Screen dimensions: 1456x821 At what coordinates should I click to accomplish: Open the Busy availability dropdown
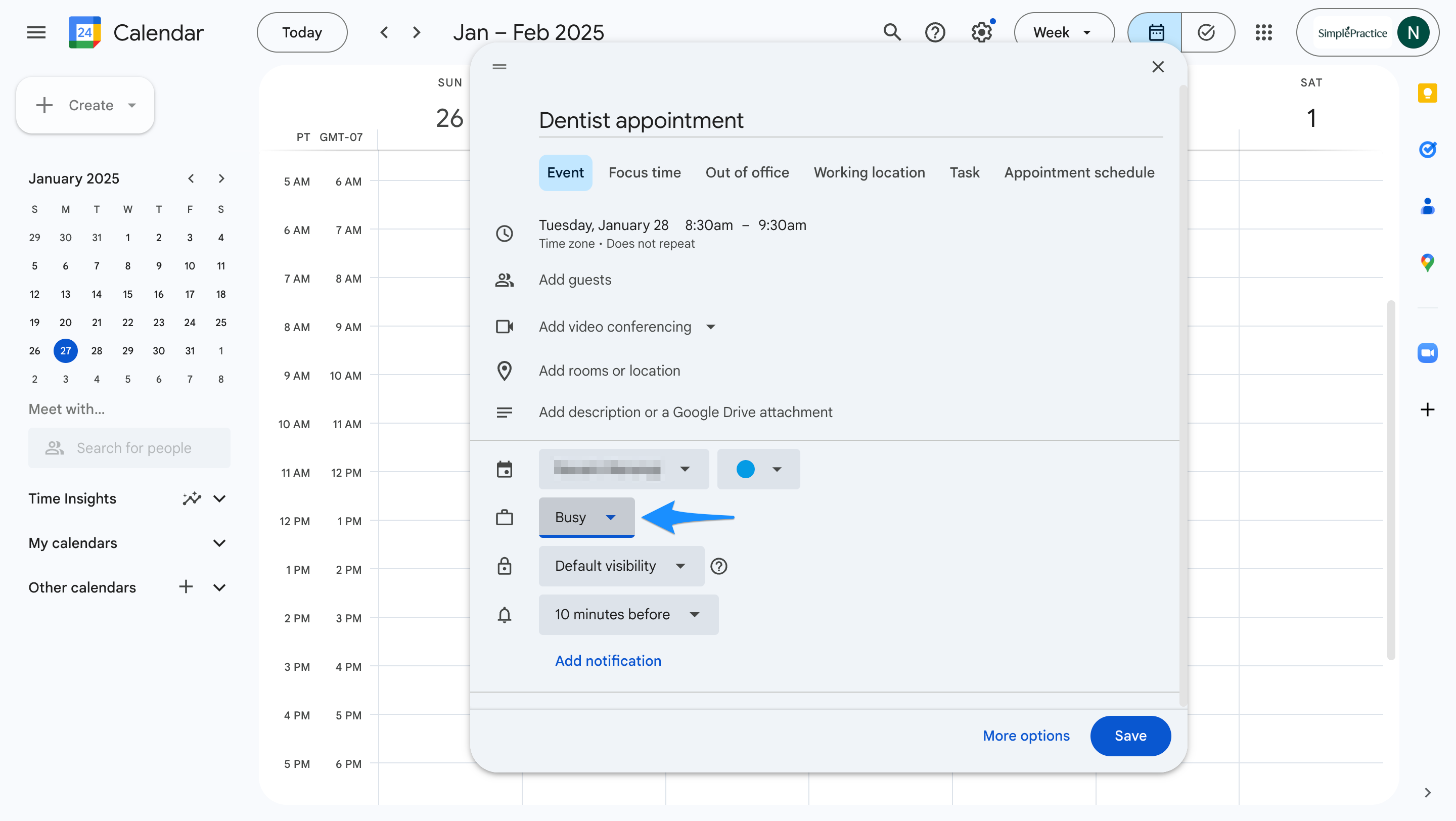coord(586,517)
